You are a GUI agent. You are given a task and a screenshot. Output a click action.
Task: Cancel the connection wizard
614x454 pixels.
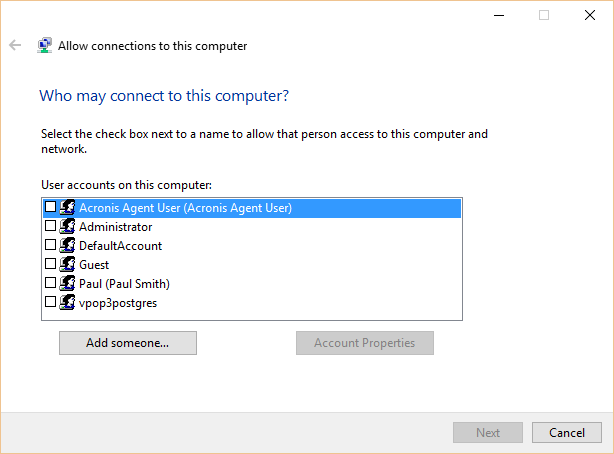click(x=567, y=432)
